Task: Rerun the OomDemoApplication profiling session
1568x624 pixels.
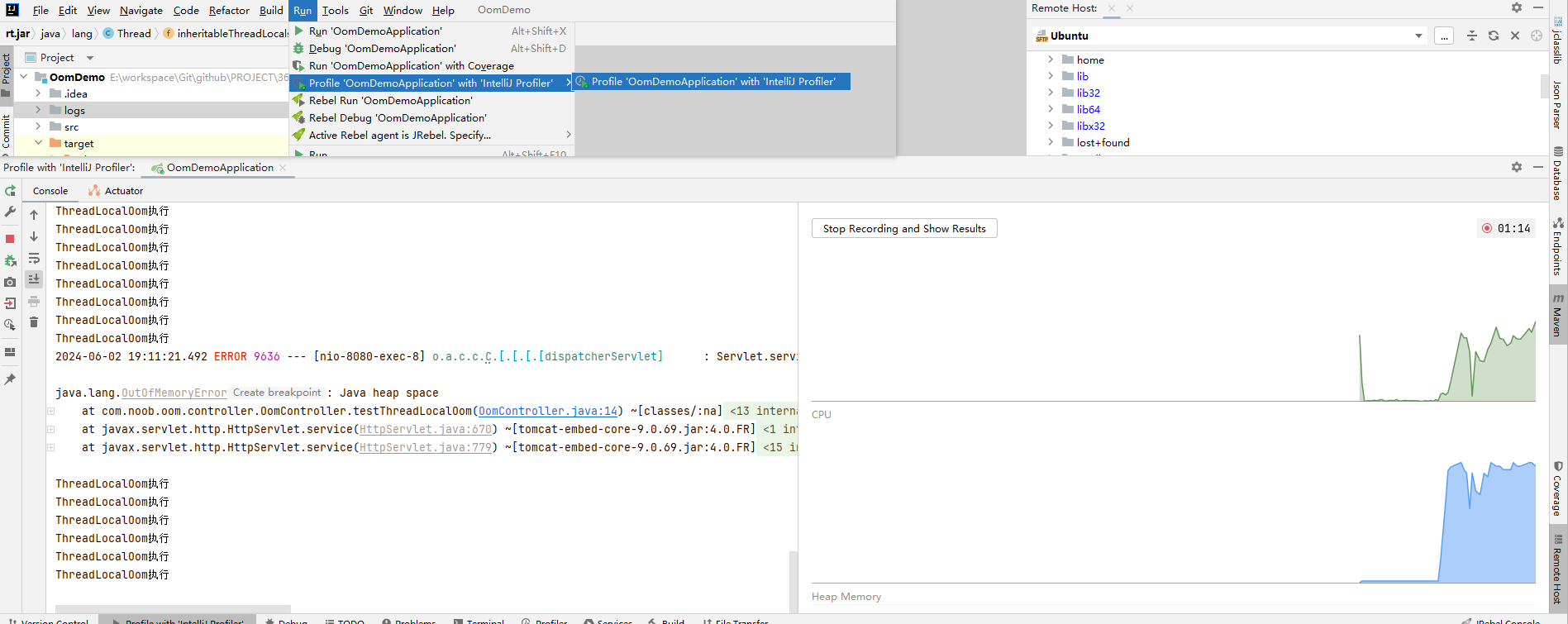Action: [10, 191]
